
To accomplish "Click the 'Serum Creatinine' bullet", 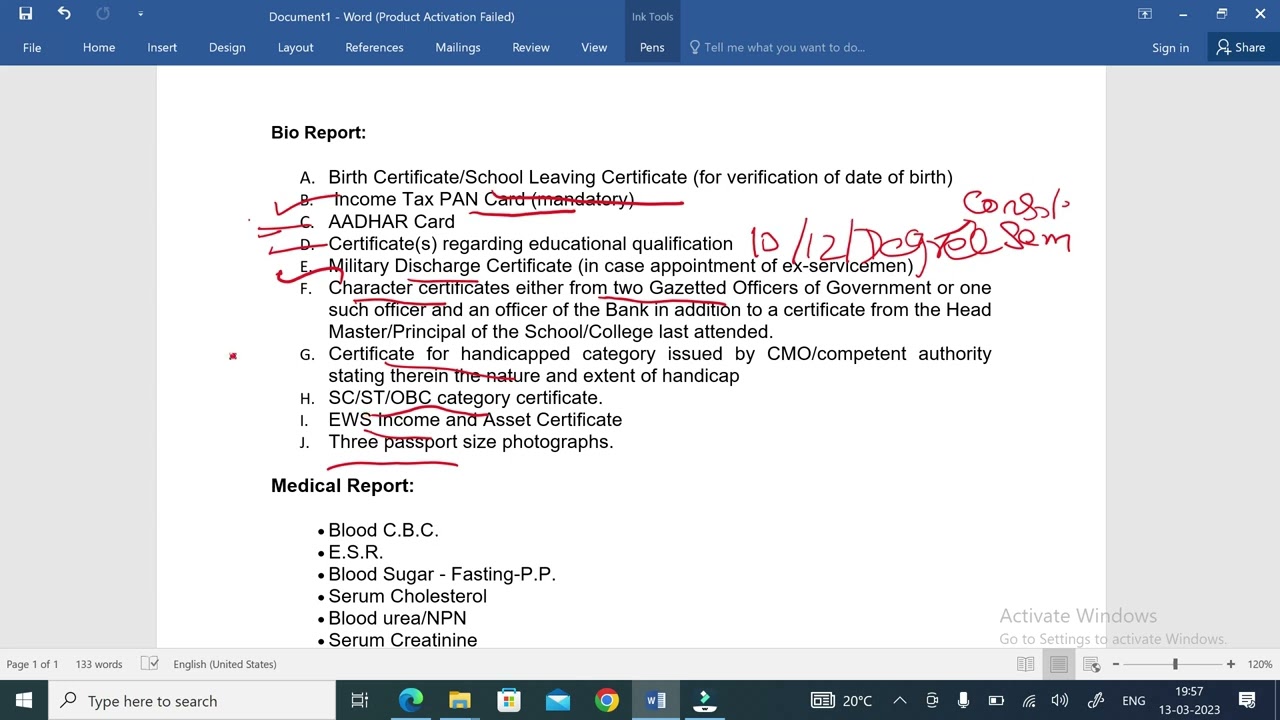I will click(402, 640).
